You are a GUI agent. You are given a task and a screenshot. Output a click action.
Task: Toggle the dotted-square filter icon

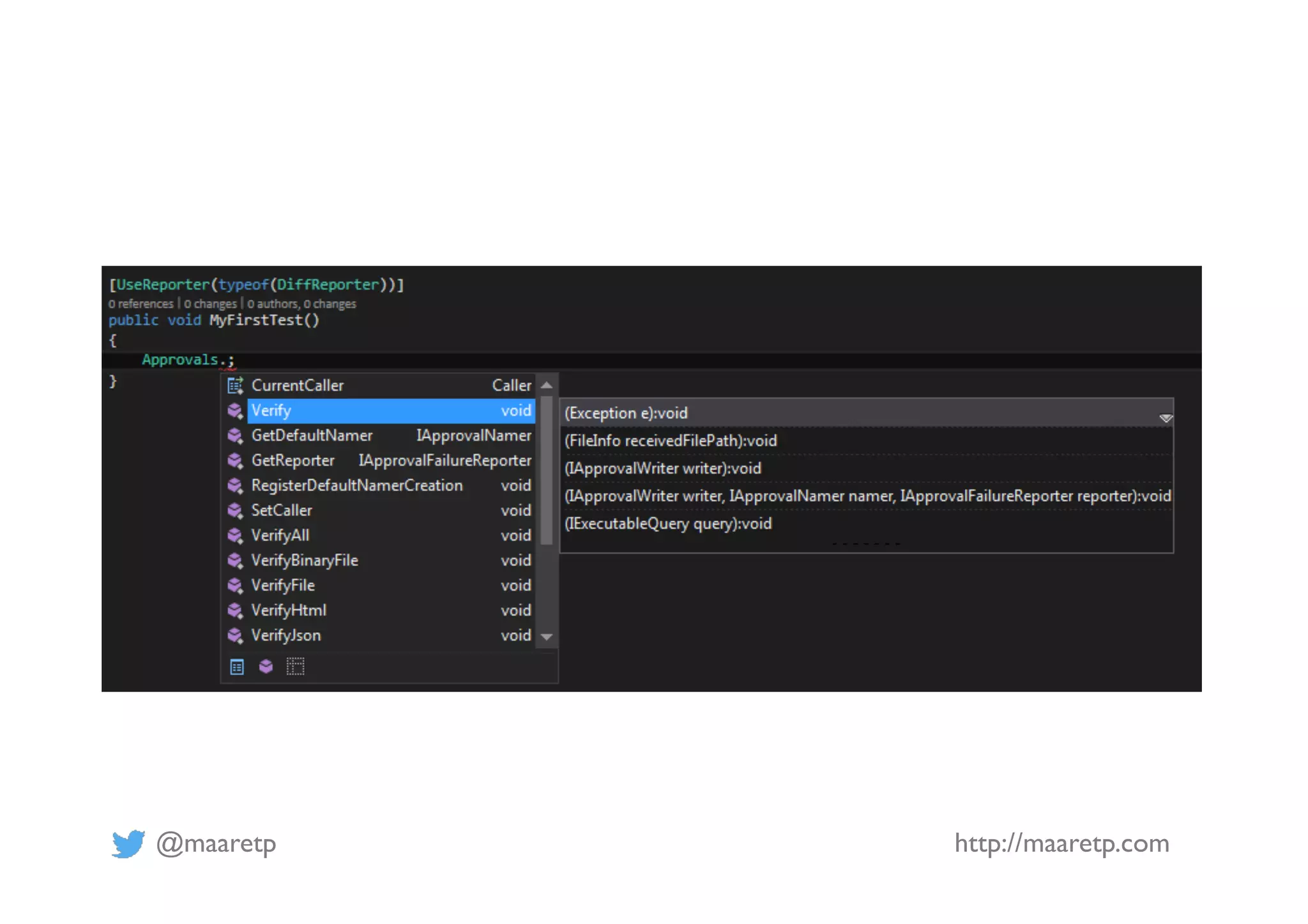pos(295,667)
